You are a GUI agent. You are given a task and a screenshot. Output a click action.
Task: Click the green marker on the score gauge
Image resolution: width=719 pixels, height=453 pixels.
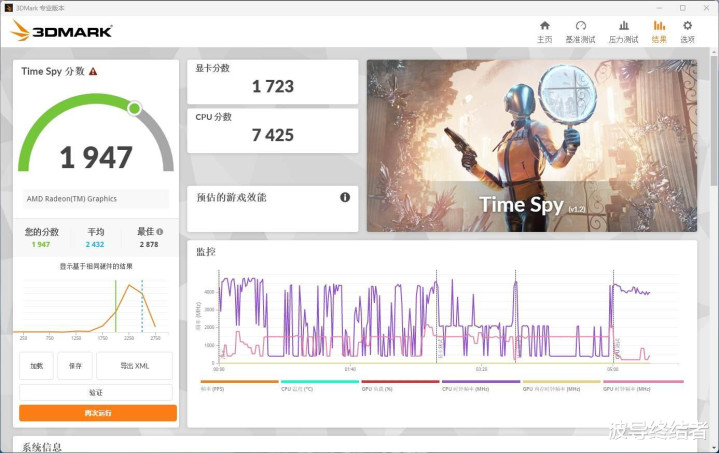pyautogui.click(x=134, y=108)
